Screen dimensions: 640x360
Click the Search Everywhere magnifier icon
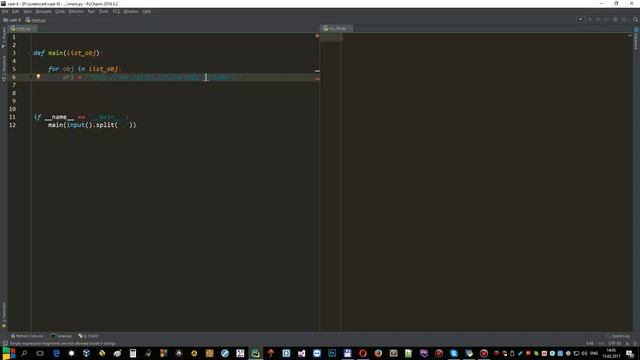click(635, 20)
